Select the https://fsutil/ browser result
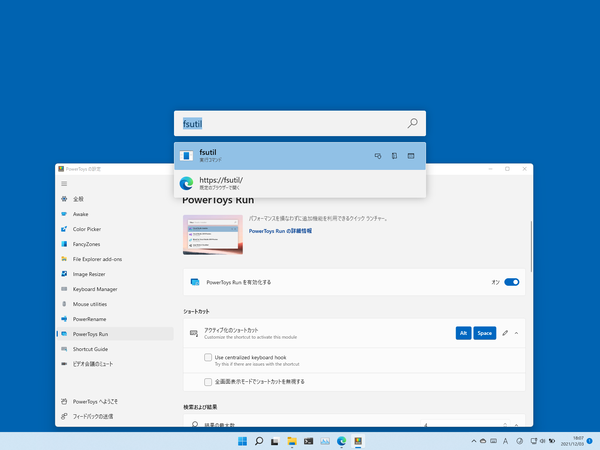Screen dimensions: 600x450 [300, 183]
